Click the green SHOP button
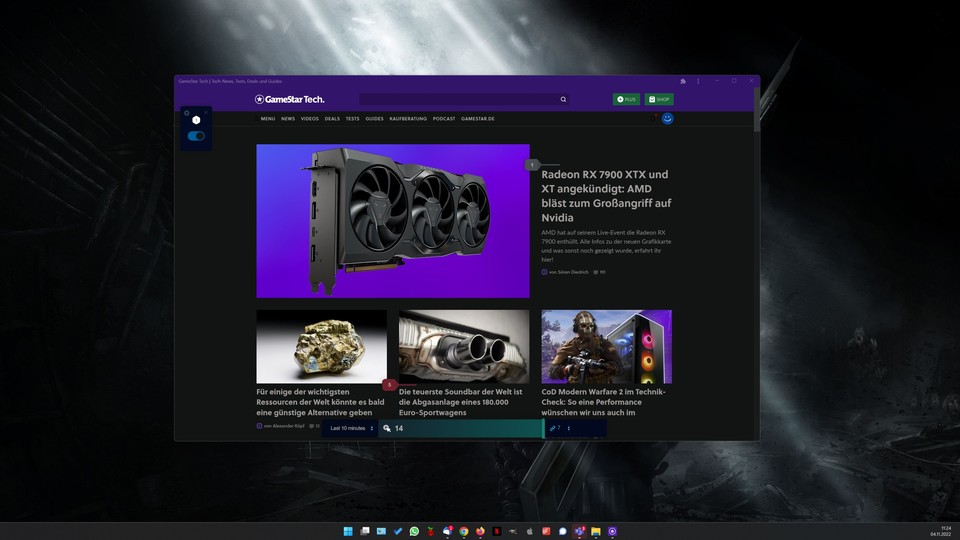This screenshot has height=540, width=960. click(x=659, y=100)
